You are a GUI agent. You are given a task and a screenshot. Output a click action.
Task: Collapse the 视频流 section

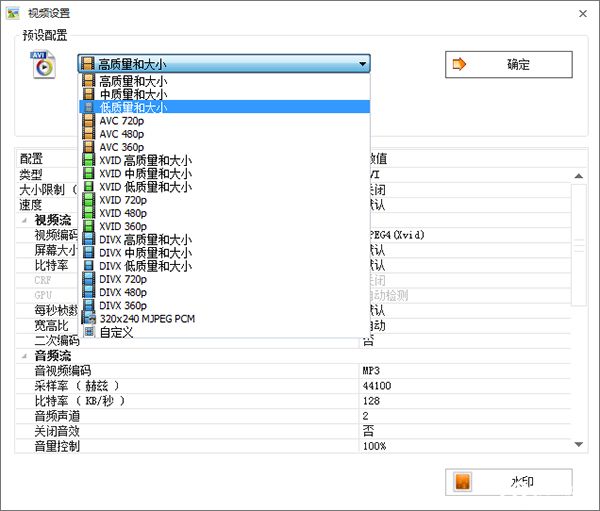(x=24, y=220)
